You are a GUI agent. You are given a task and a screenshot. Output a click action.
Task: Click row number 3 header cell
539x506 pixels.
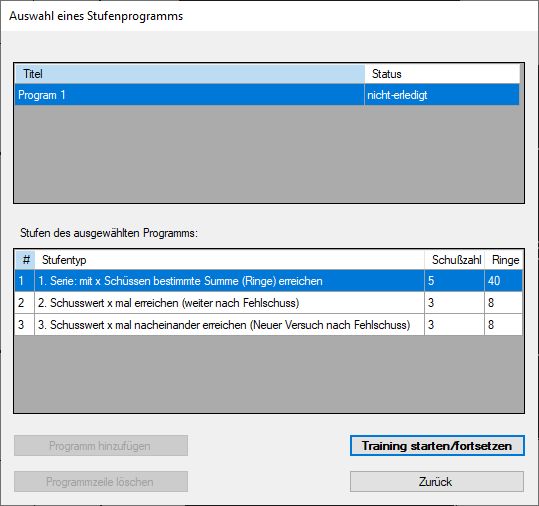[25, 324]
